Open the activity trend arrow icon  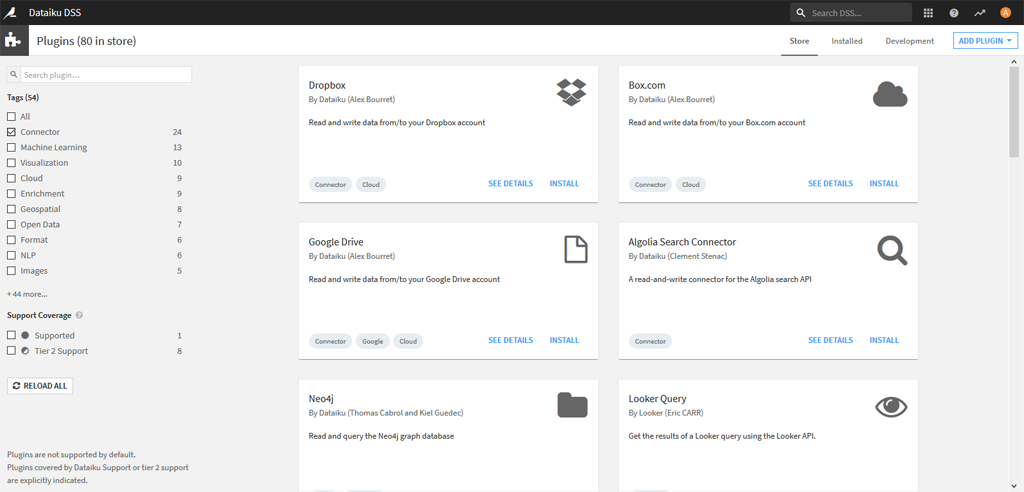(980, 12)
